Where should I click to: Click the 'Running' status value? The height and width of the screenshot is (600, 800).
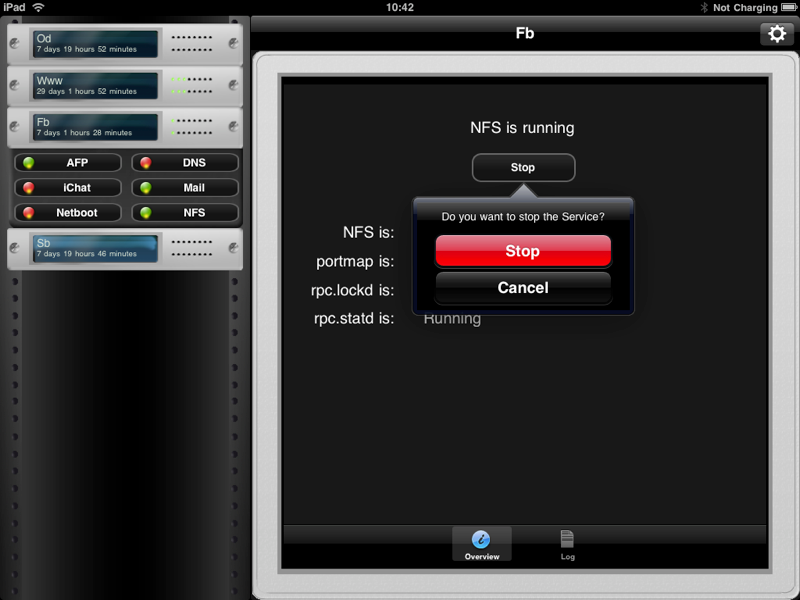pos(452,319)
